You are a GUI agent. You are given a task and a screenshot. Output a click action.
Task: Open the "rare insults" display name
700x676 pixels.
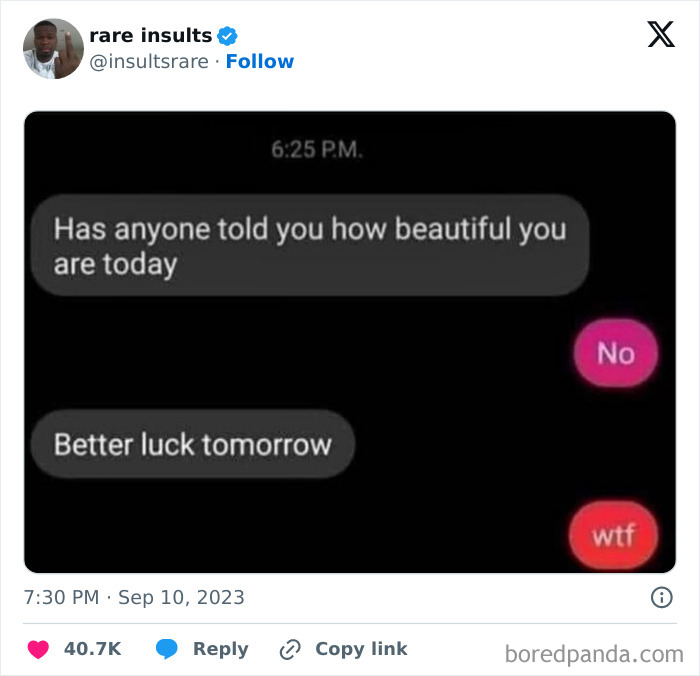click(150, 36)
